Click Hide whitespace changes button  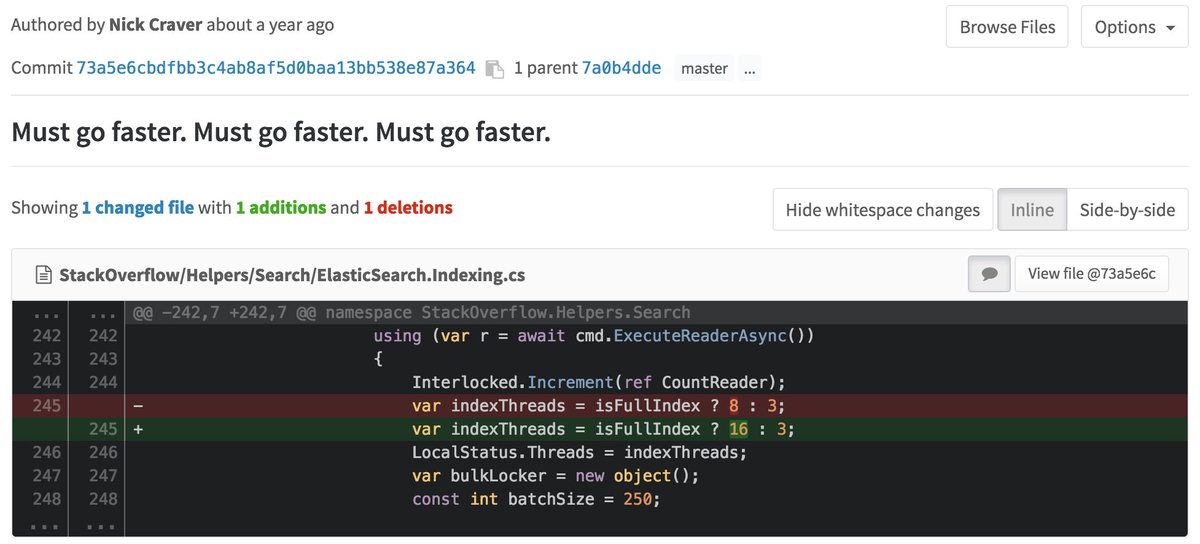(x=883, y=210)
